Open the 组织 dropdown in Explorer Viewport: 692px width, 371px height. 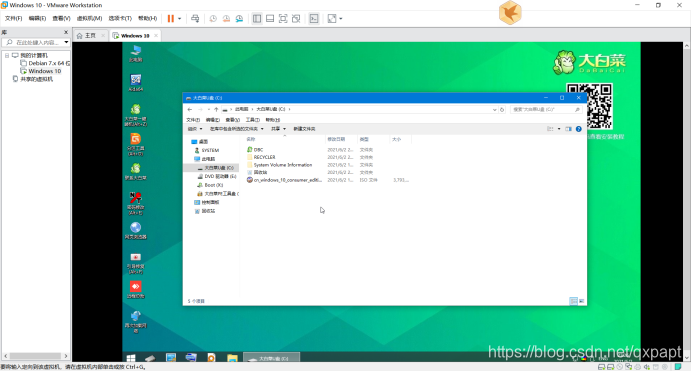click(x=195, y=129)
